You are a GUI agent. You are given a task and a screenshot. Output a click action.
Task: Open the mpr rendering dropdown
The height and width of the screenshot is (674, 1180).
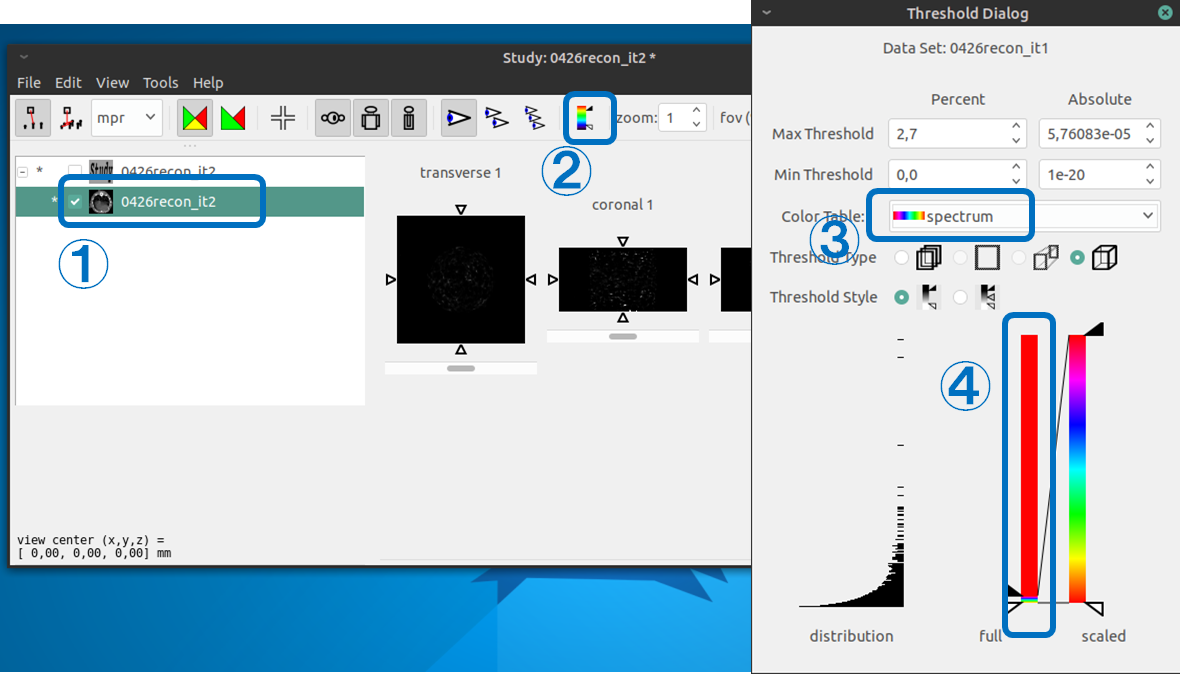click(126, 117)
